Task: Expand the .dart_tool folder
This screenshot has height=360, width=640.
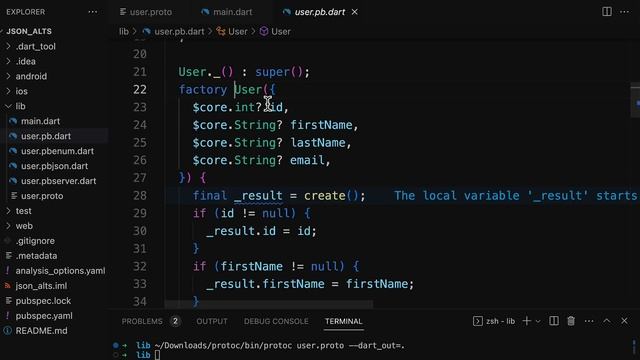Action: [x=36, y=47]
